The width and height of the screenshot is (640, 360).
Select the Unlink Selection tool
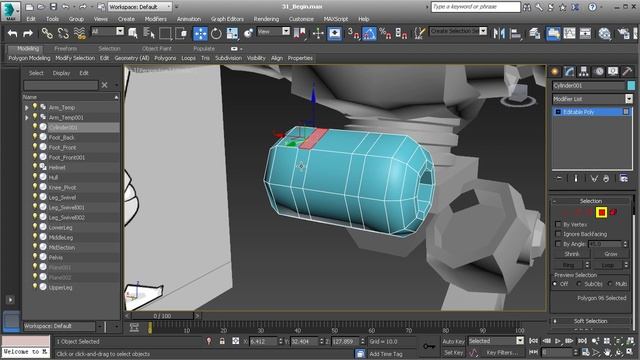pyautogui.click(x=63, y=33)
